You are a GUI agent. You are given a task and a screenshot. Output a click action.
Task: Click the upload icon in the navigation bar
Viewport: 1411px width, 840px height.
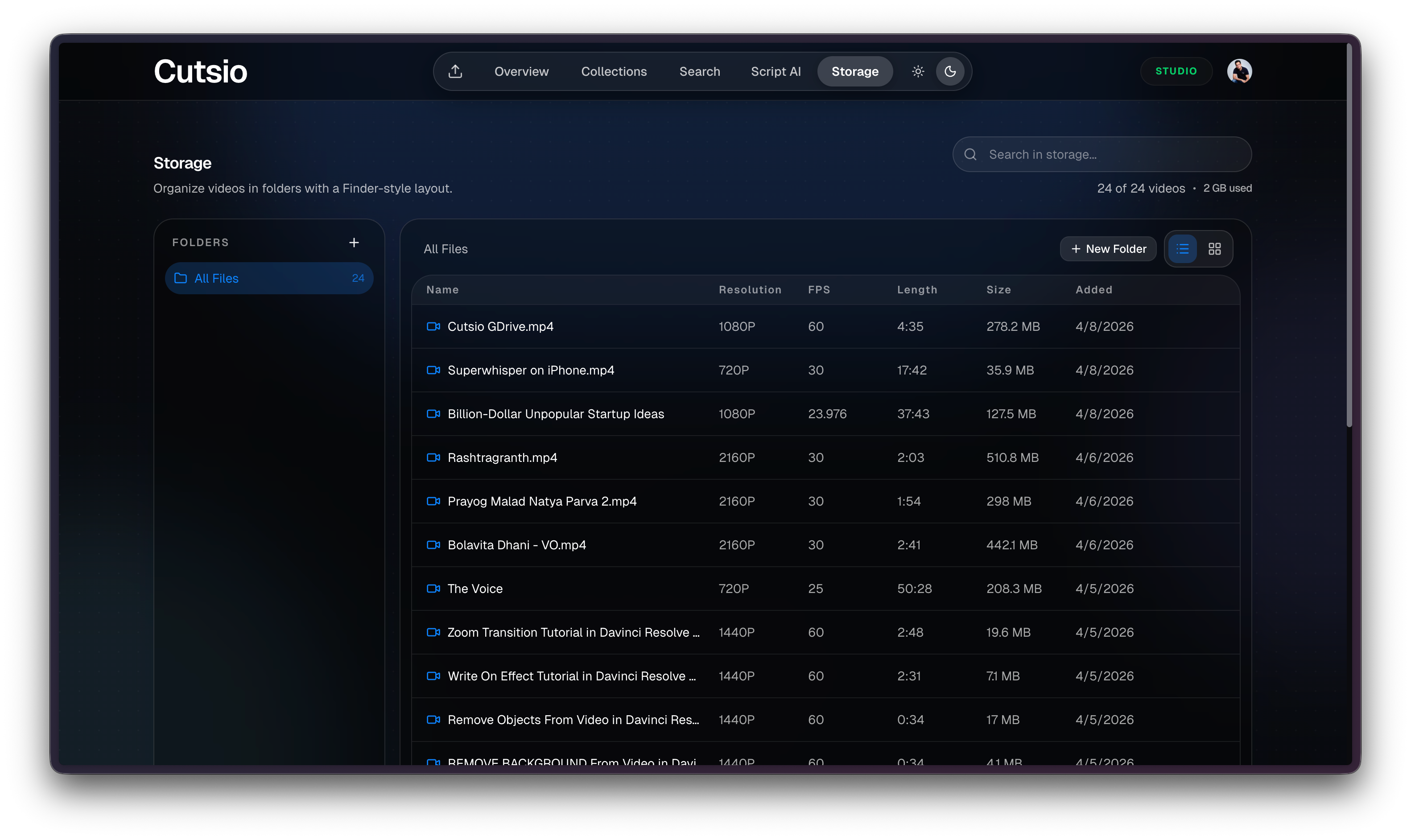point(455,71)
